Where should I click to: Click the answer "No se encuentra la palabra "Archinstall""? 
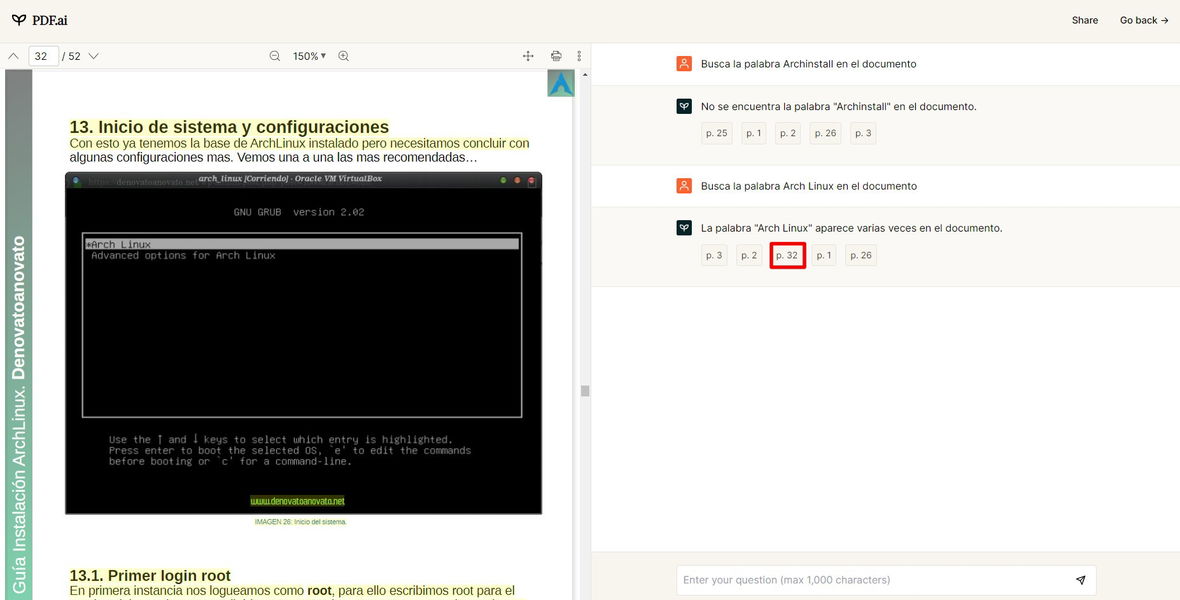[x=838, y=106]
